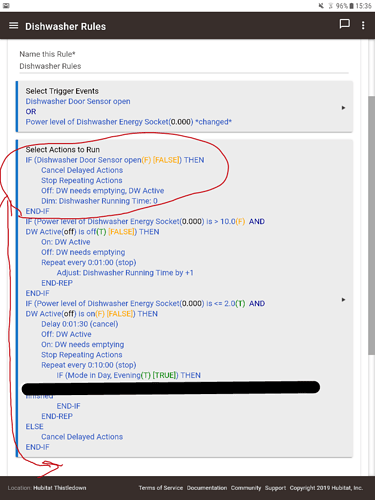Open the Support link
The height and width of the screenshot is (500, 375).
tap(275, 488)
